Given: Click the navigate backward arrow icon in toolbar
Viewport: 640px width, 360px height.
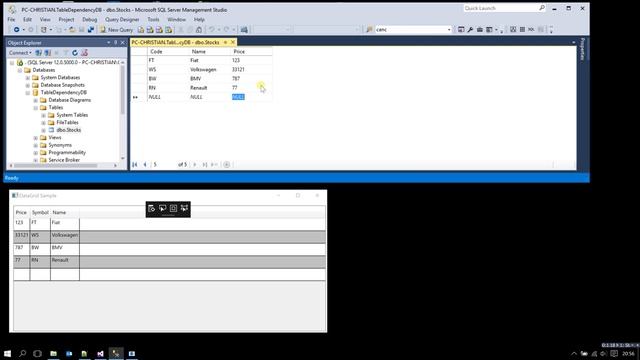Looking at the screenshot, I should point(16,30).
